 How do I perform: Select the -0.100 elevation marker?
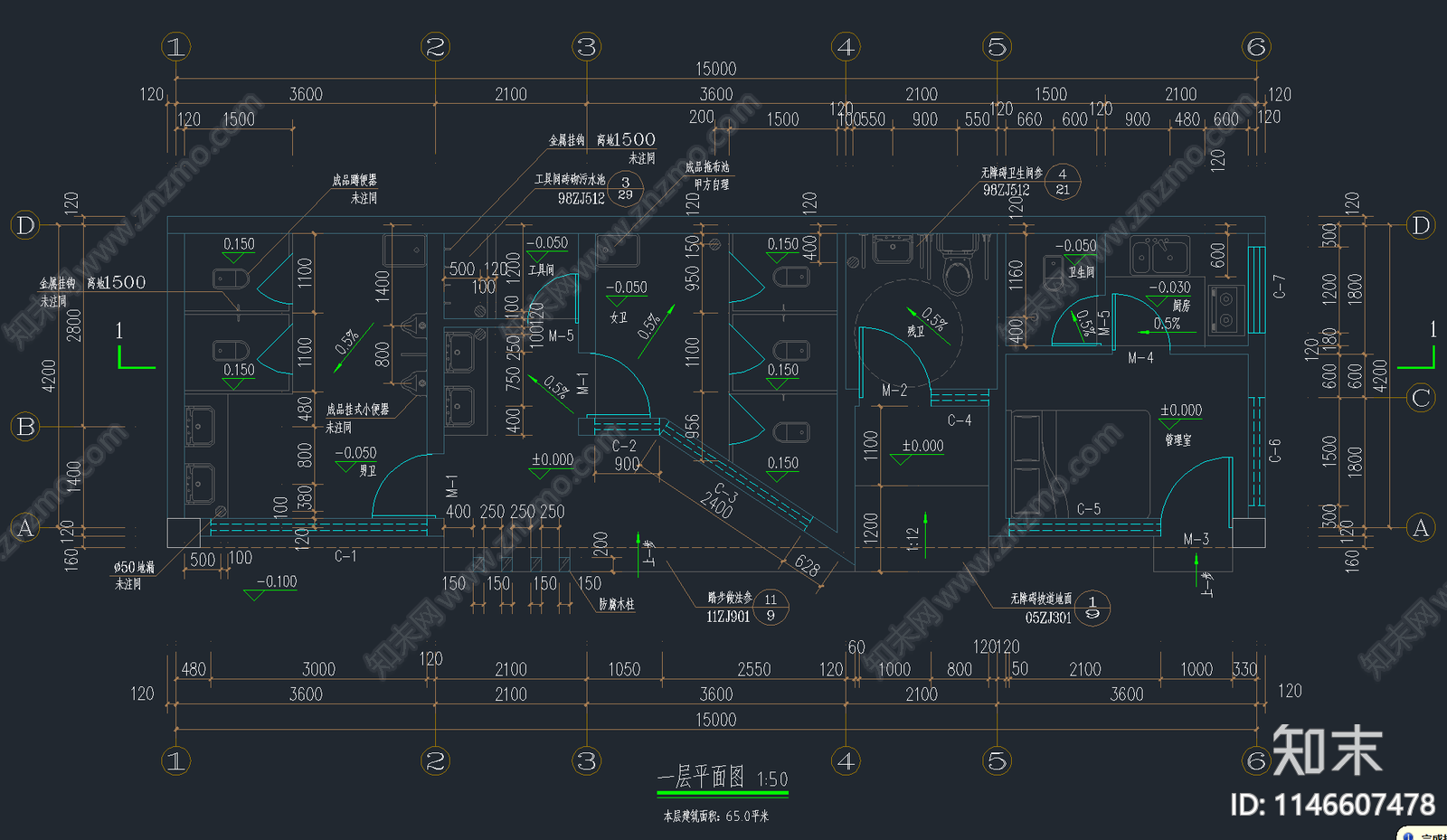276,581
